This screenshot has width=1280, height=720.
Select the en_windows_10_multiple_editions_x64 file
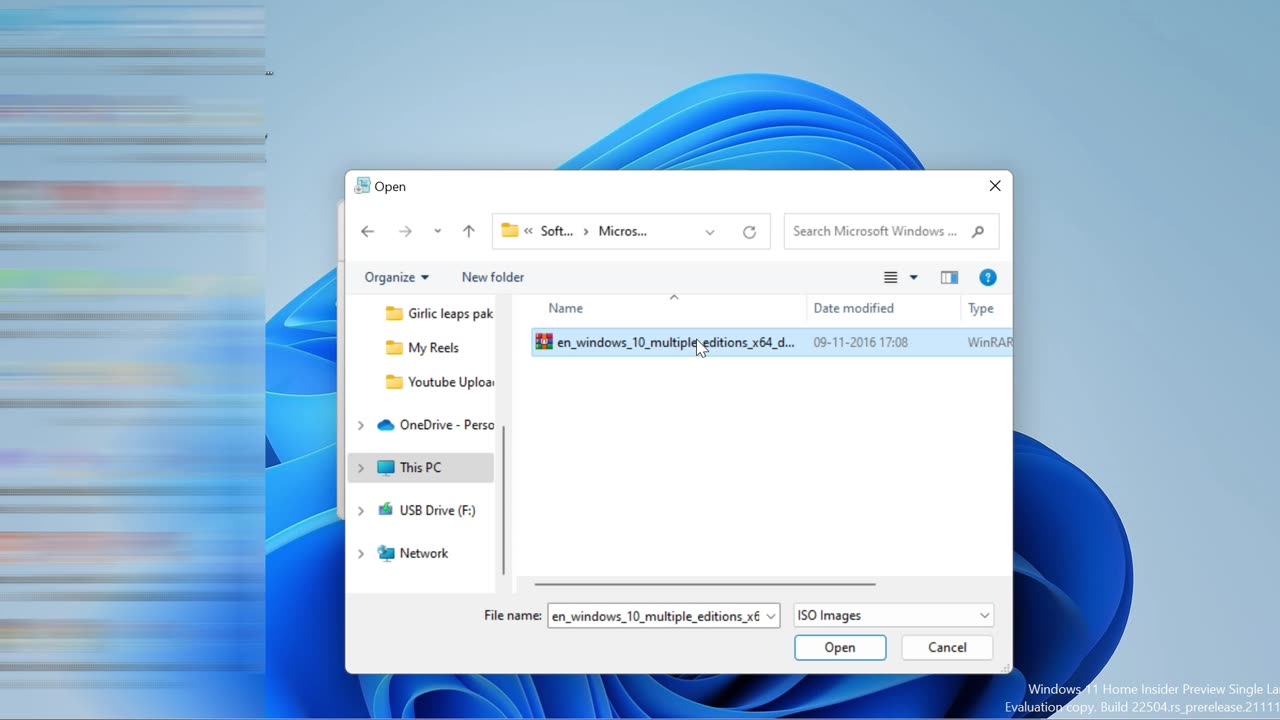coord(771,342)
